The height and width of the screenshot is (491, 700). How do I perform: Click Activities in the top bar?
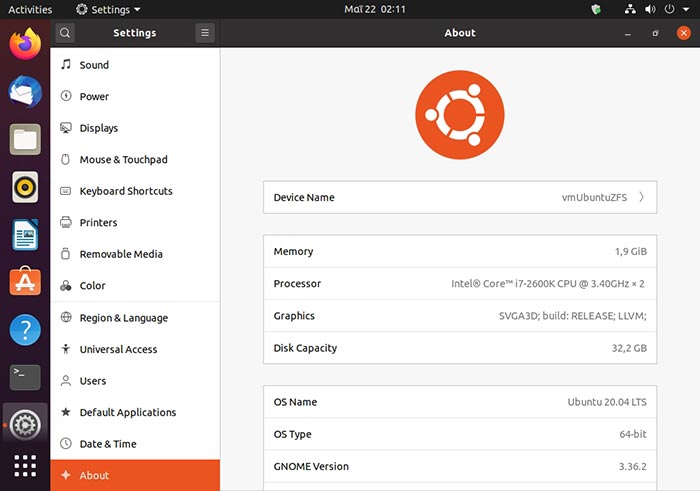click(30, 9)
